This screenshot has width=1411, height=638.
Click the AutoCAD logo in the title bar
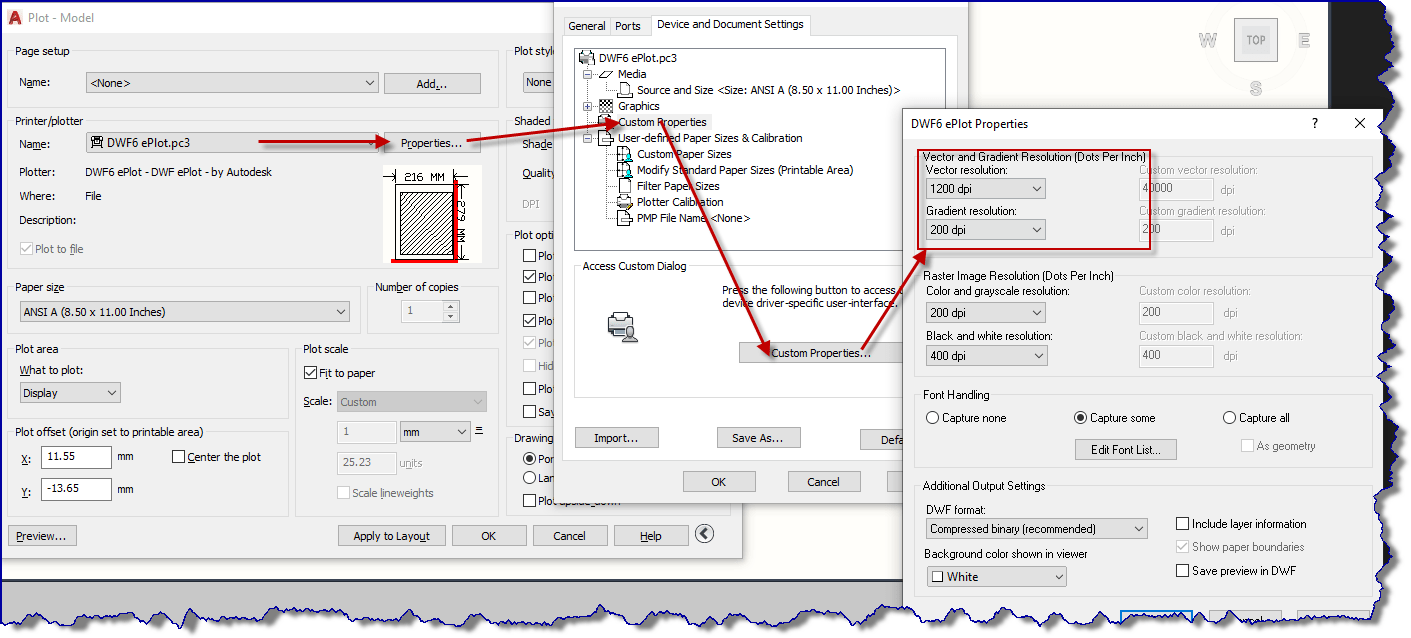click(x=14, y=16)
